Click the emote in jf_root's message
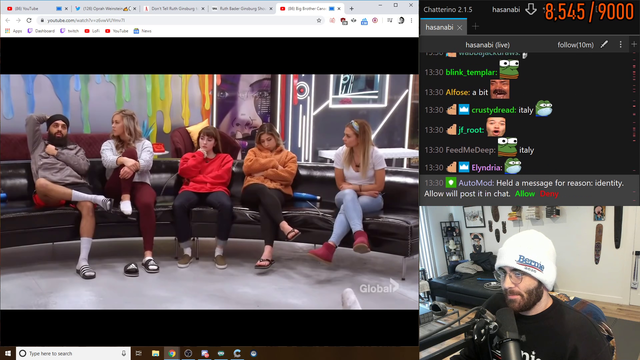This screenshot has height=360, width=640. tap(496, 127)
